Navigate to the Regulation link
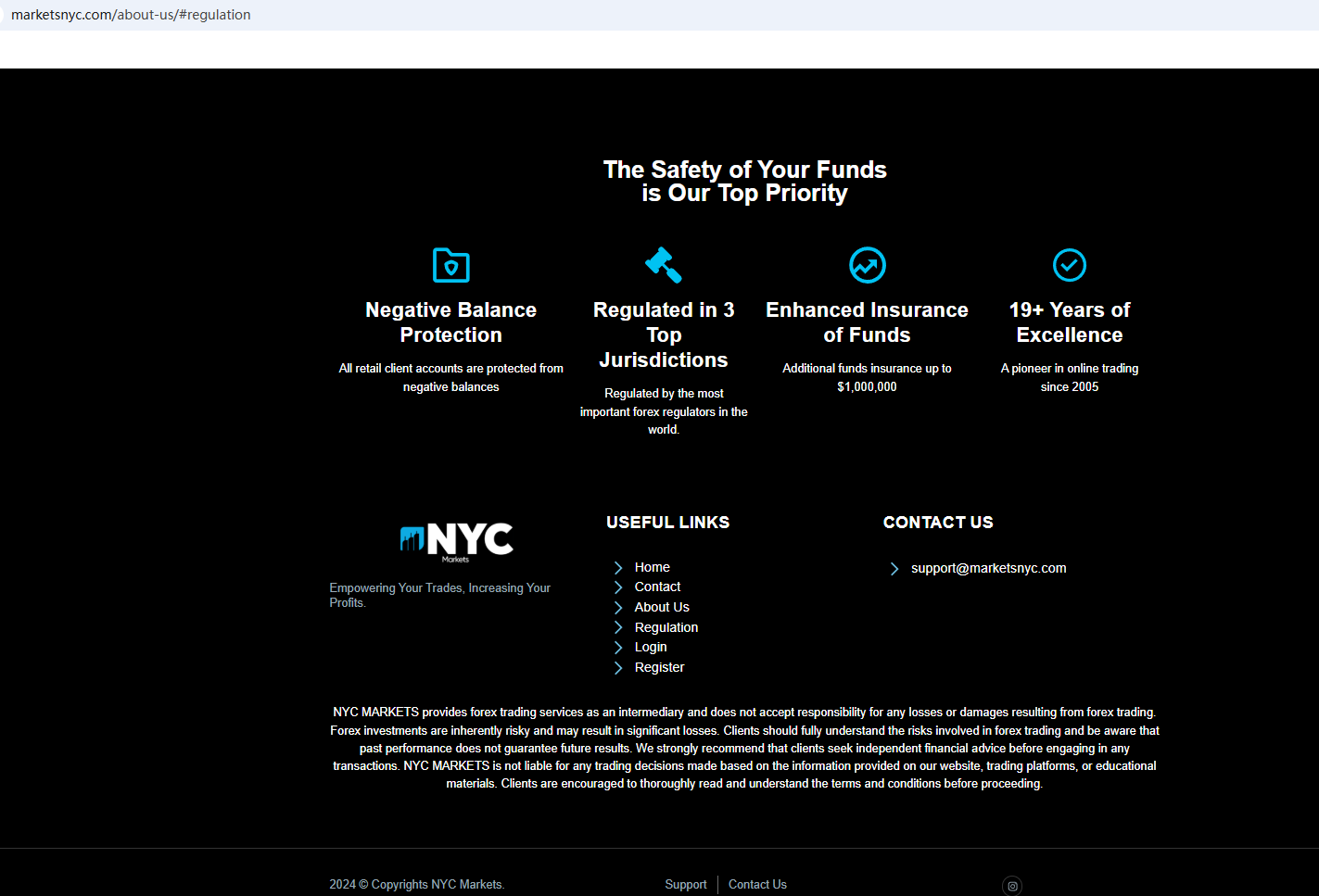The width and height of the screenshot is (1319, 896). point(666,627)
